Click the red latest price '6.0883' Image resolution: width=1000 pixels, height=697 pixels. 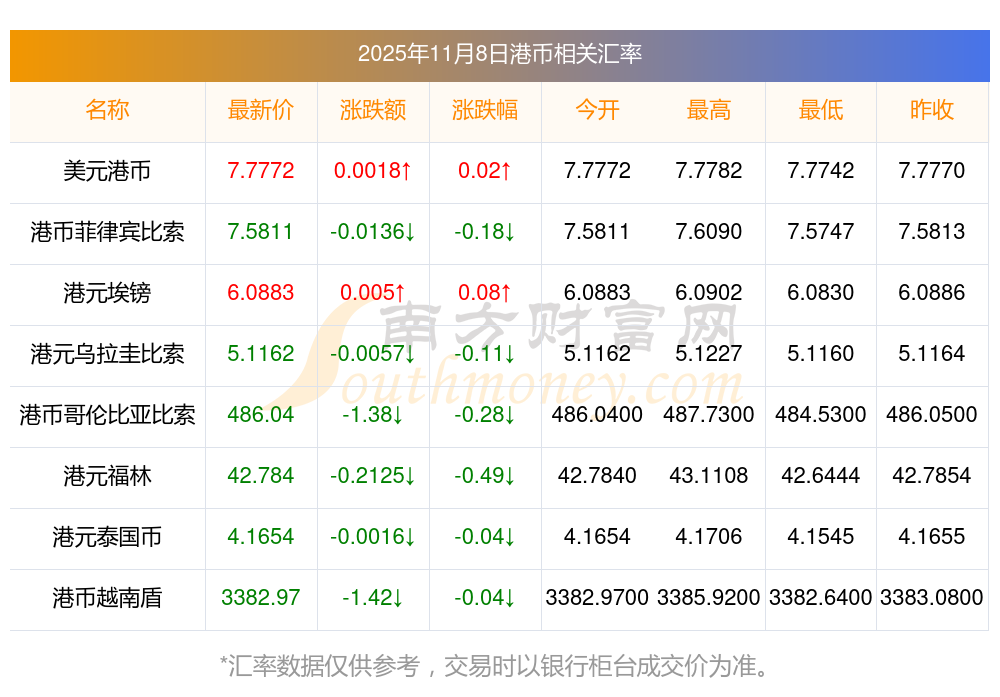[260, 293]
